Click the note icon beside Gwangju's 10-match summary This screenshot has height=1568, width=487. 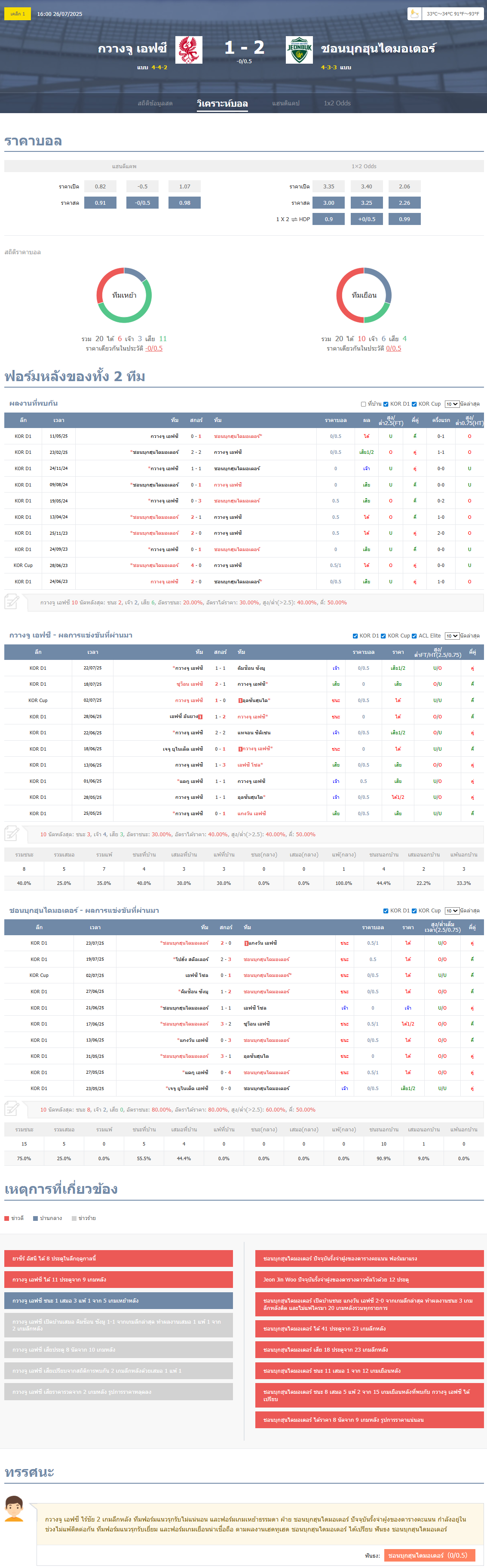[12, 834]
